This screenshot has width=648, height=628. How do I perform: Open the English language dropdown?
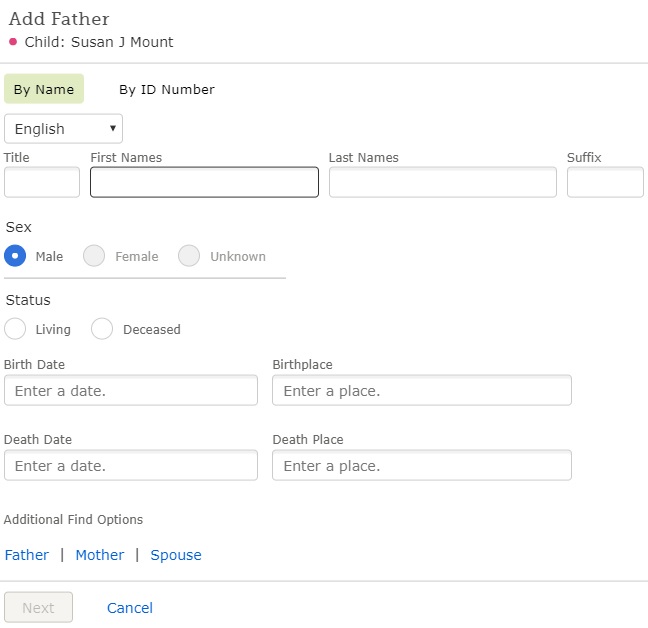[63, 129]
